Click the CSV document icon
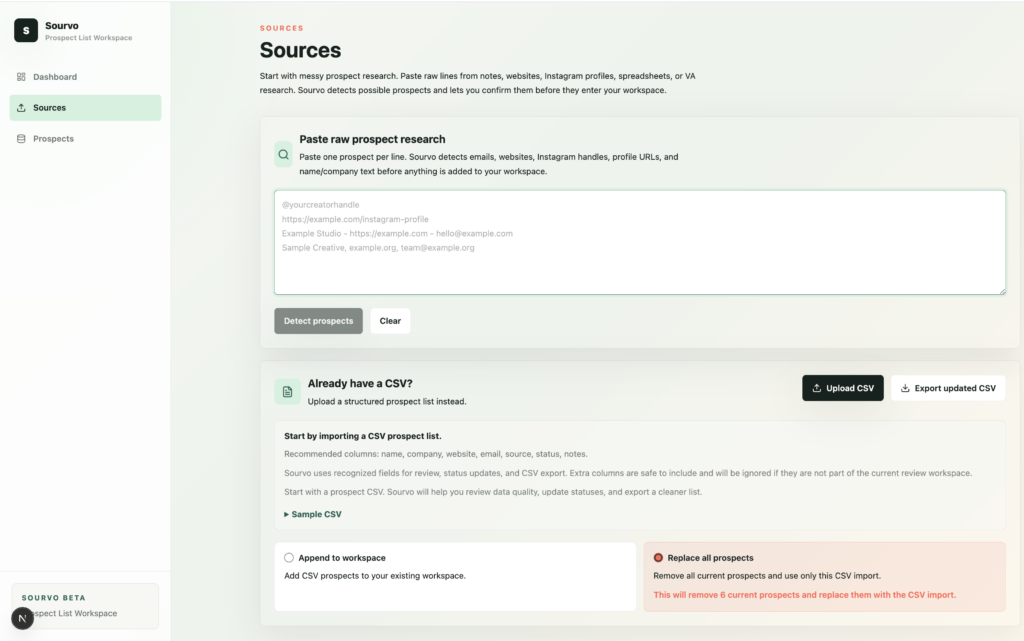Viewport: 1024px width, 641px height. [x=287, y=392]
